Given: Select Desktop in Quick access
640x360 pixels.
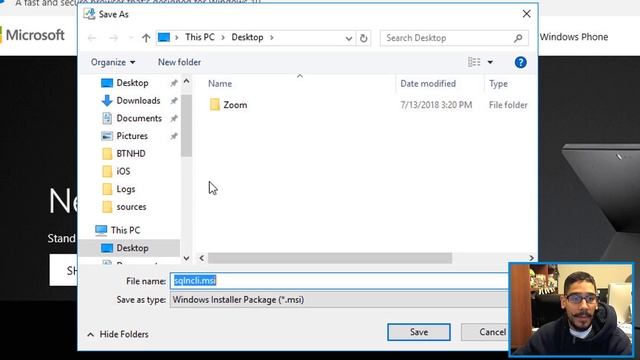Looking at the screenshot, I should (132, 83).
